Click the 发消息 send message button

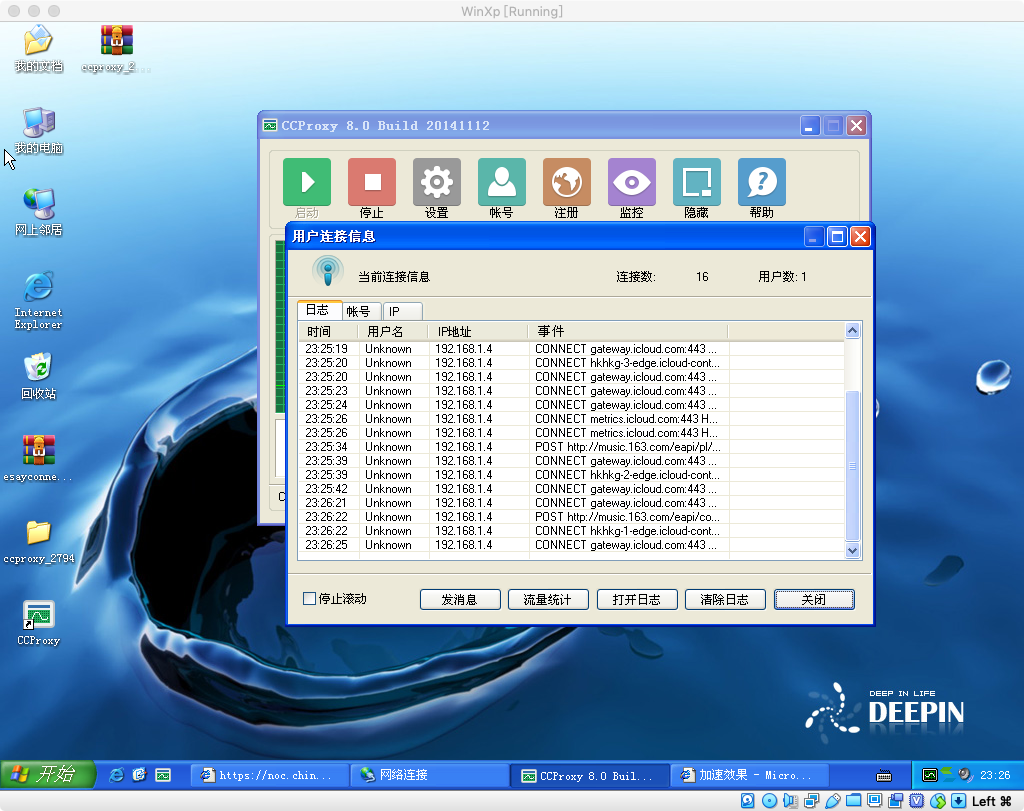pyautogui.click(x=459, y=599)
